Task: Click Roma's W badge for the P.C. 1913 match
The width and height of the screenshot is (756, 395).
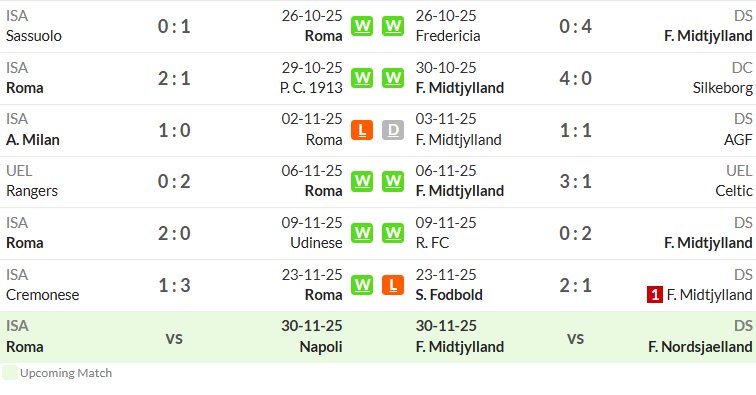Action: [362, 78]
